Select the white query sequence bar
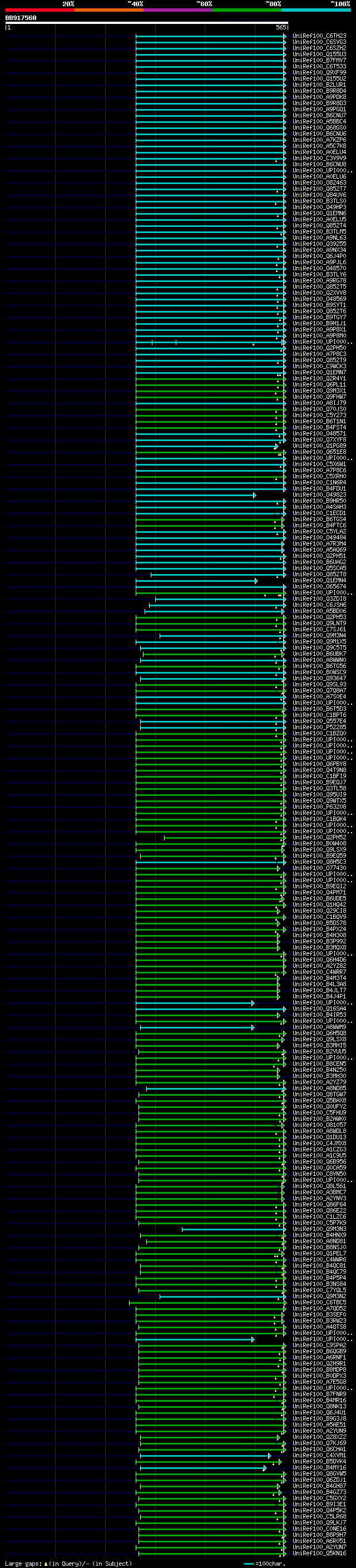The width and height of the screenshot is (356, 1568). point(147,23)
